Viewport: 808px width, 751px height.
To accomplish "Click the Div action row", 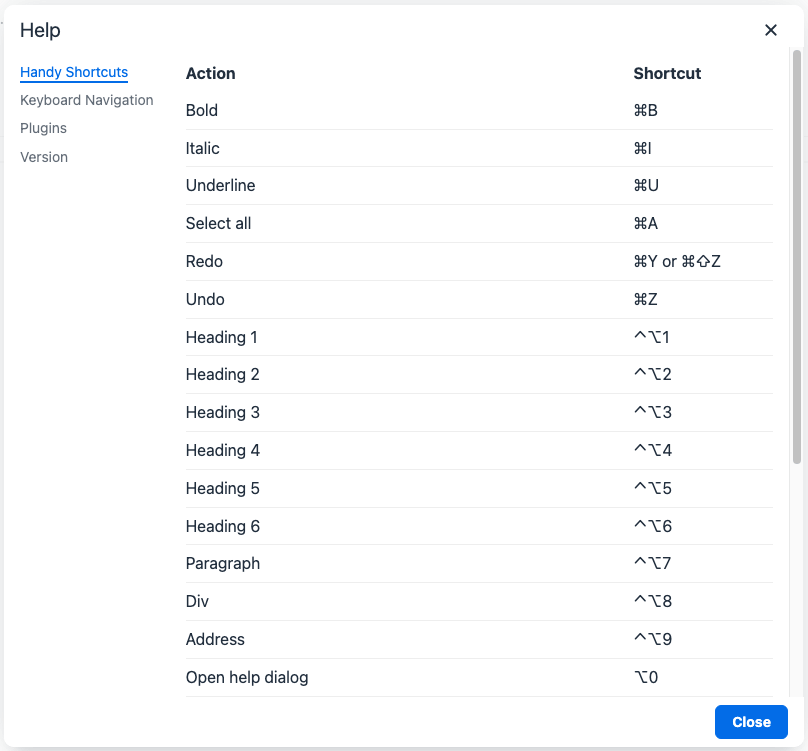I will pos(197,601).
